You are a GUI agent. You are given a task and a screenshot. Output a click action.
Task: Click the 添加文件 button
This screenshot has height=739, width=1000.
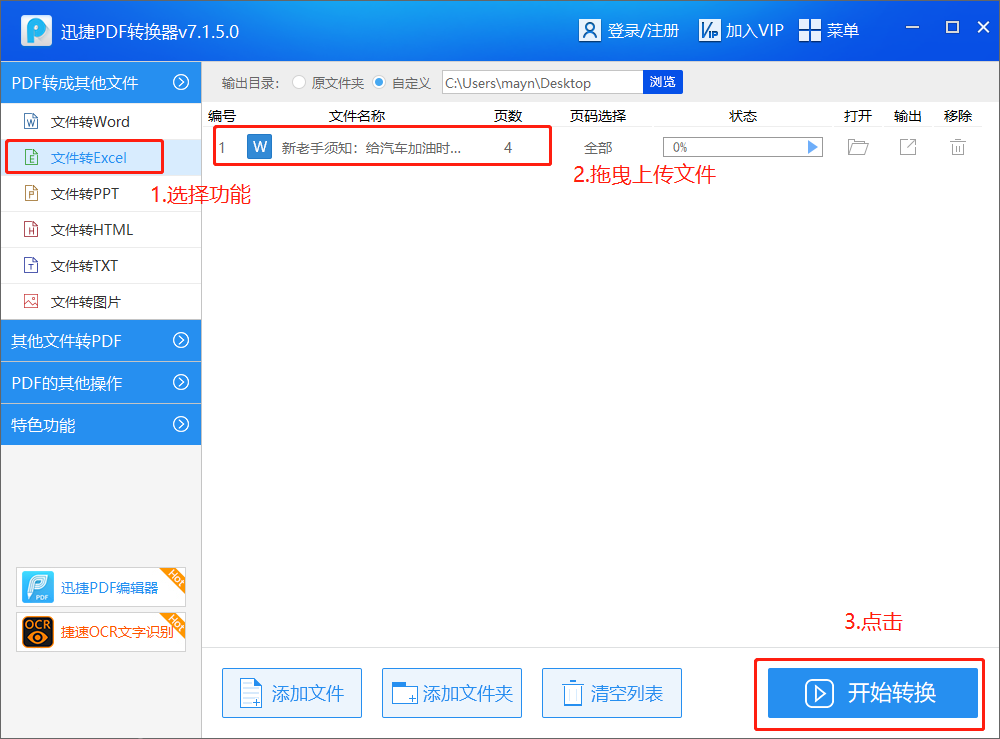point(292,693)
